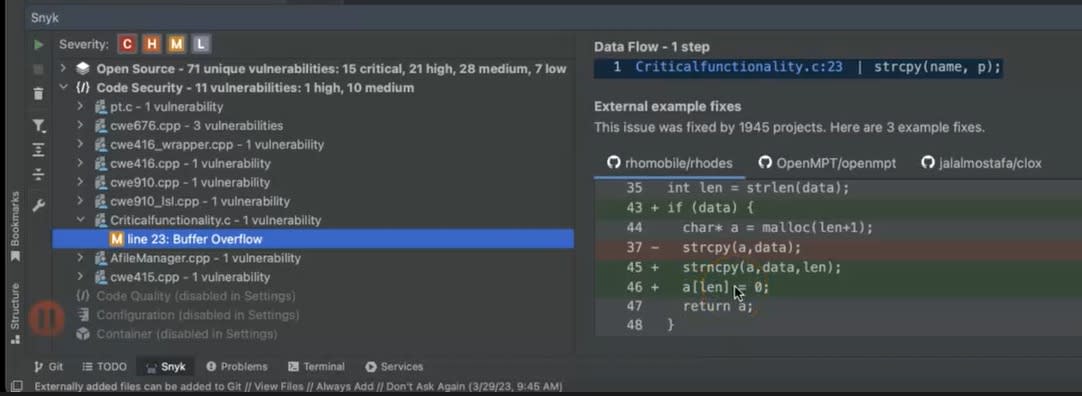Open the Snyk tool window tab
This screenshot has height=396, width=1082.
[x=166, y=366]
